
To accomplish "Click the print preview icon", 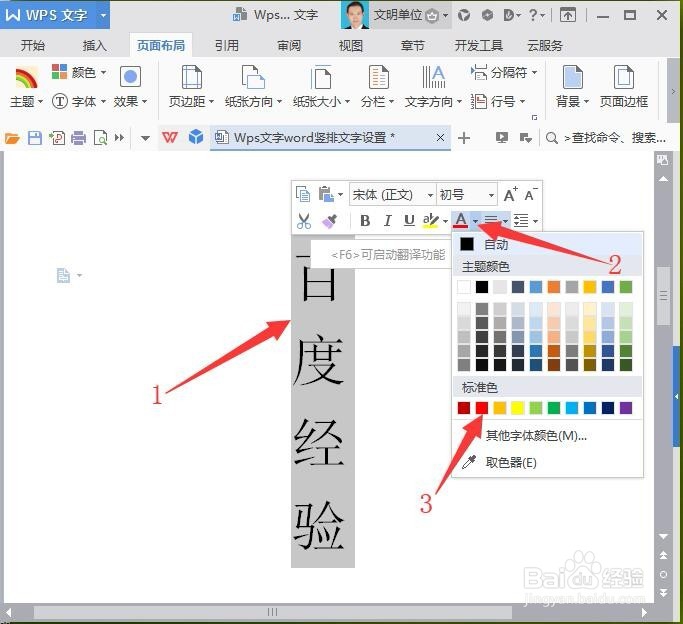I will (x=100, y=138).
